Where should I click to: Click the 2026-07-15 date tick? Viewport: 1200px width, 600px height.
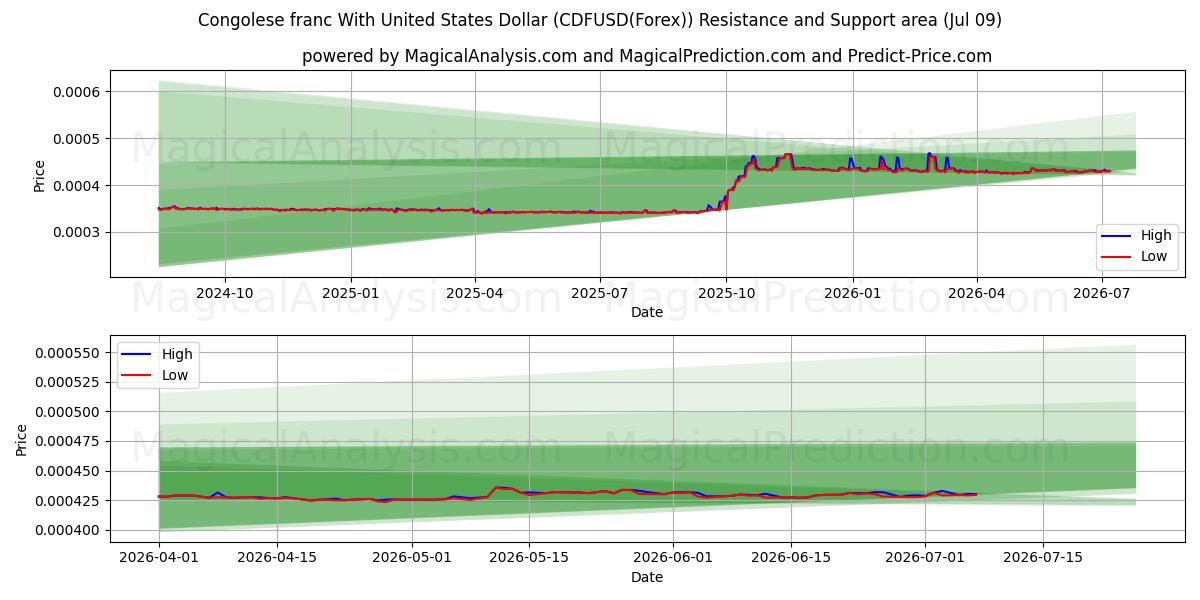(x=1045, y=558)
